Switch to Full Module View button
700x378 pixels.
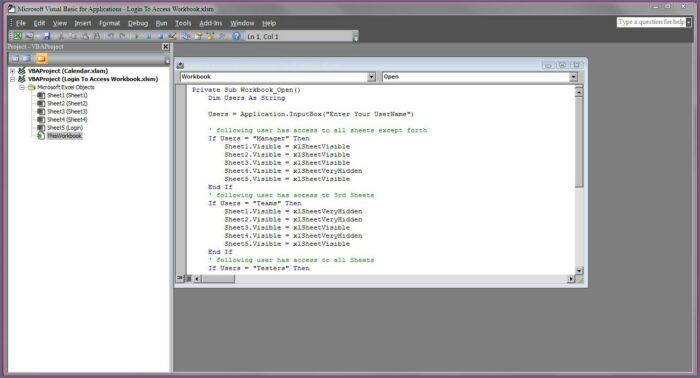[188, 278]
